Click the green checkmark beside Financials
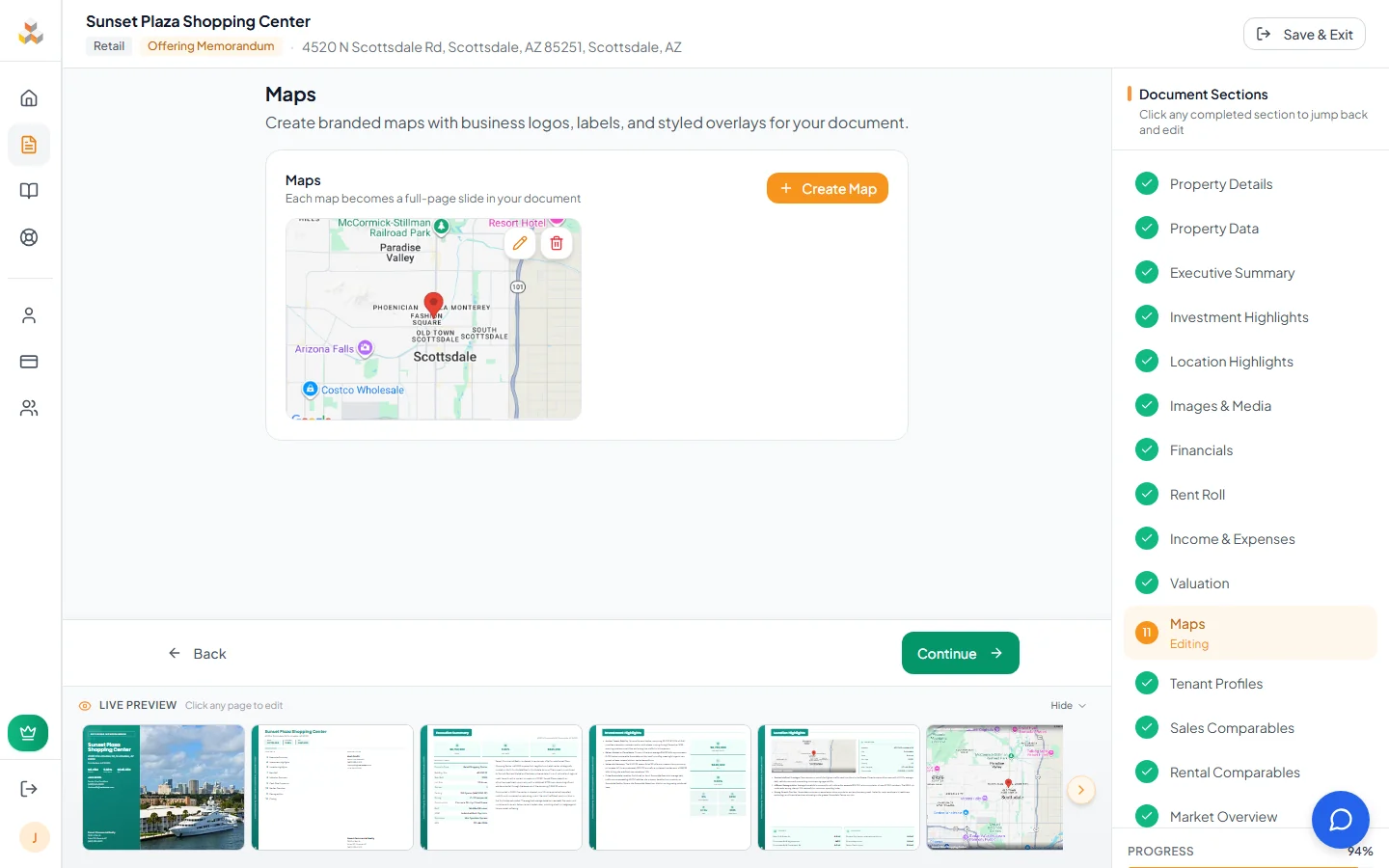Image resolution: width=1389 pixels, height=868 pixels. click(x=1147, y=449)
